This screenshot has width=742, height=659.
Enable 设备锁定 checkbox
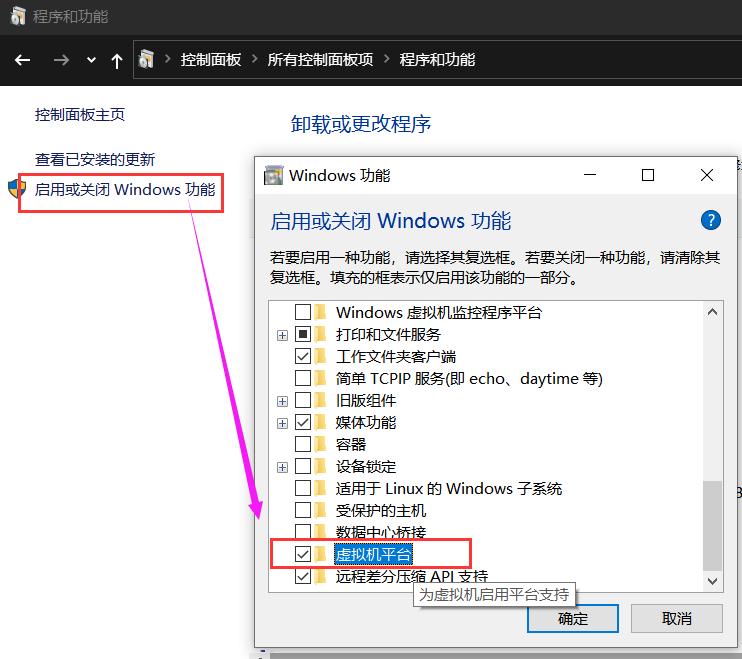303,466
